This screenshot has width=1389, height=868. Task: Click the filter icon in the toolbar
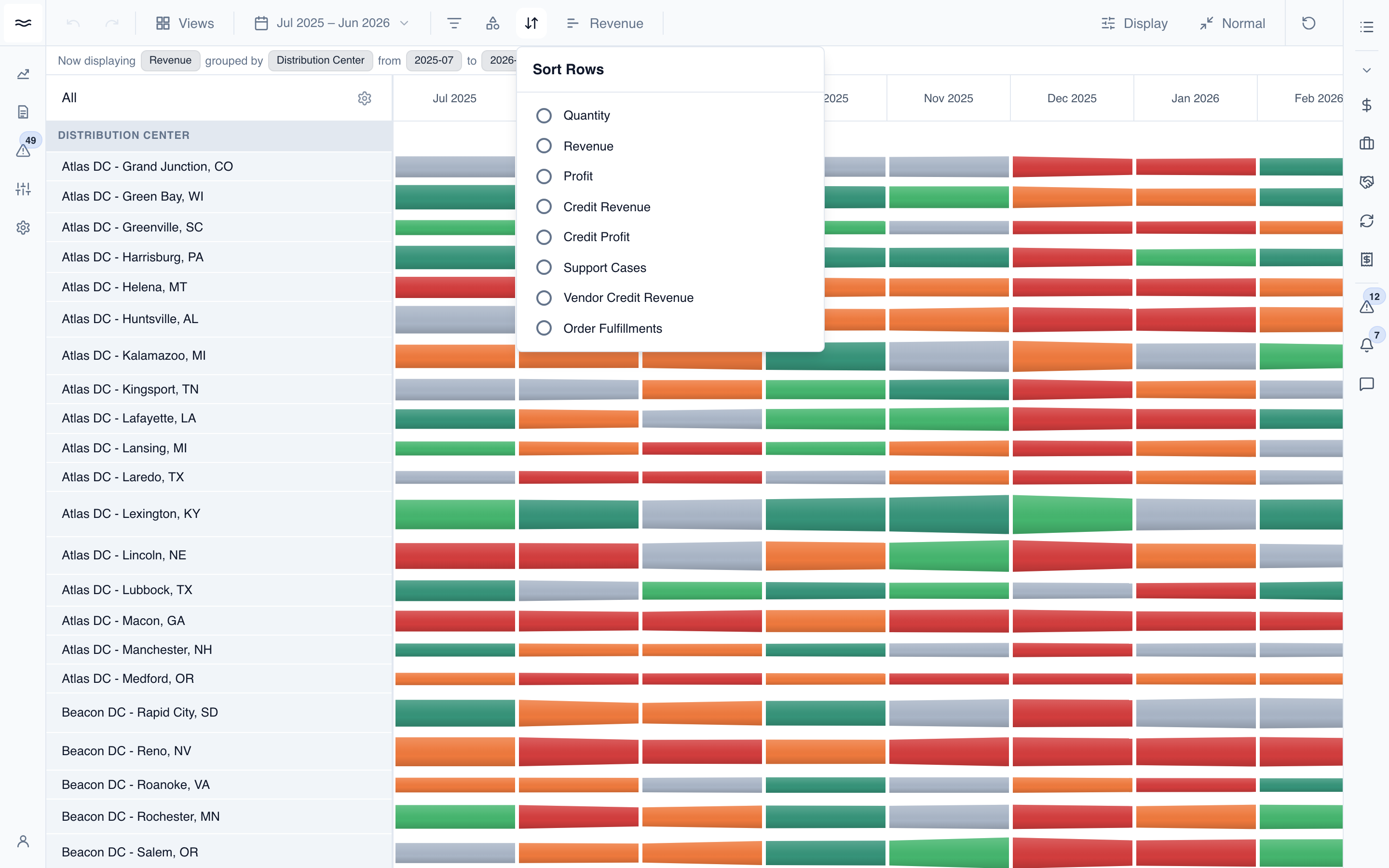[454, 23]
